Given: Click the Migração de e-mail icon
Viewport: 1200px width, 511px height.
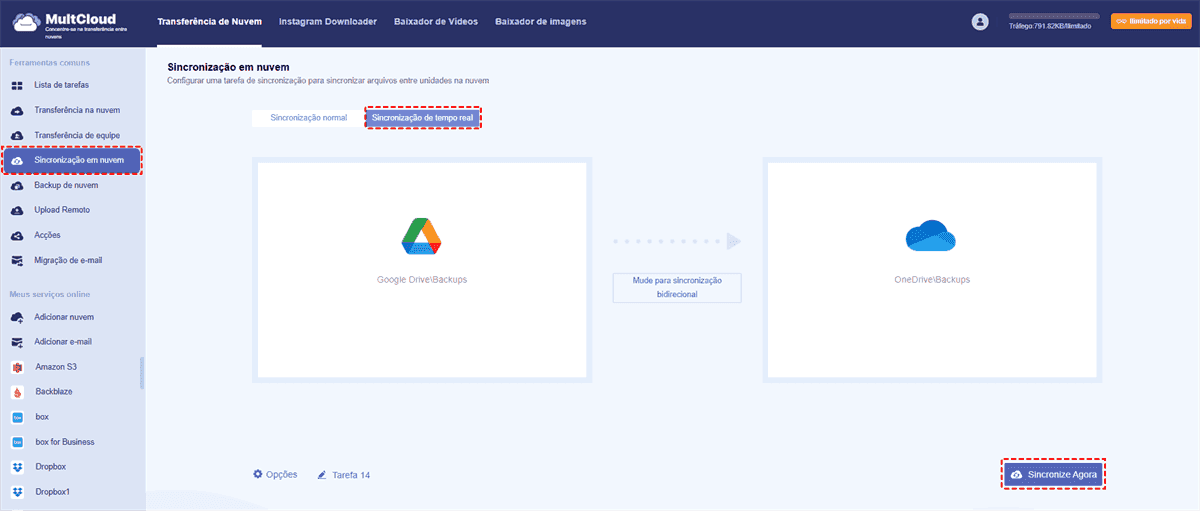Looking at the screenshot, I should coord(17,260).
